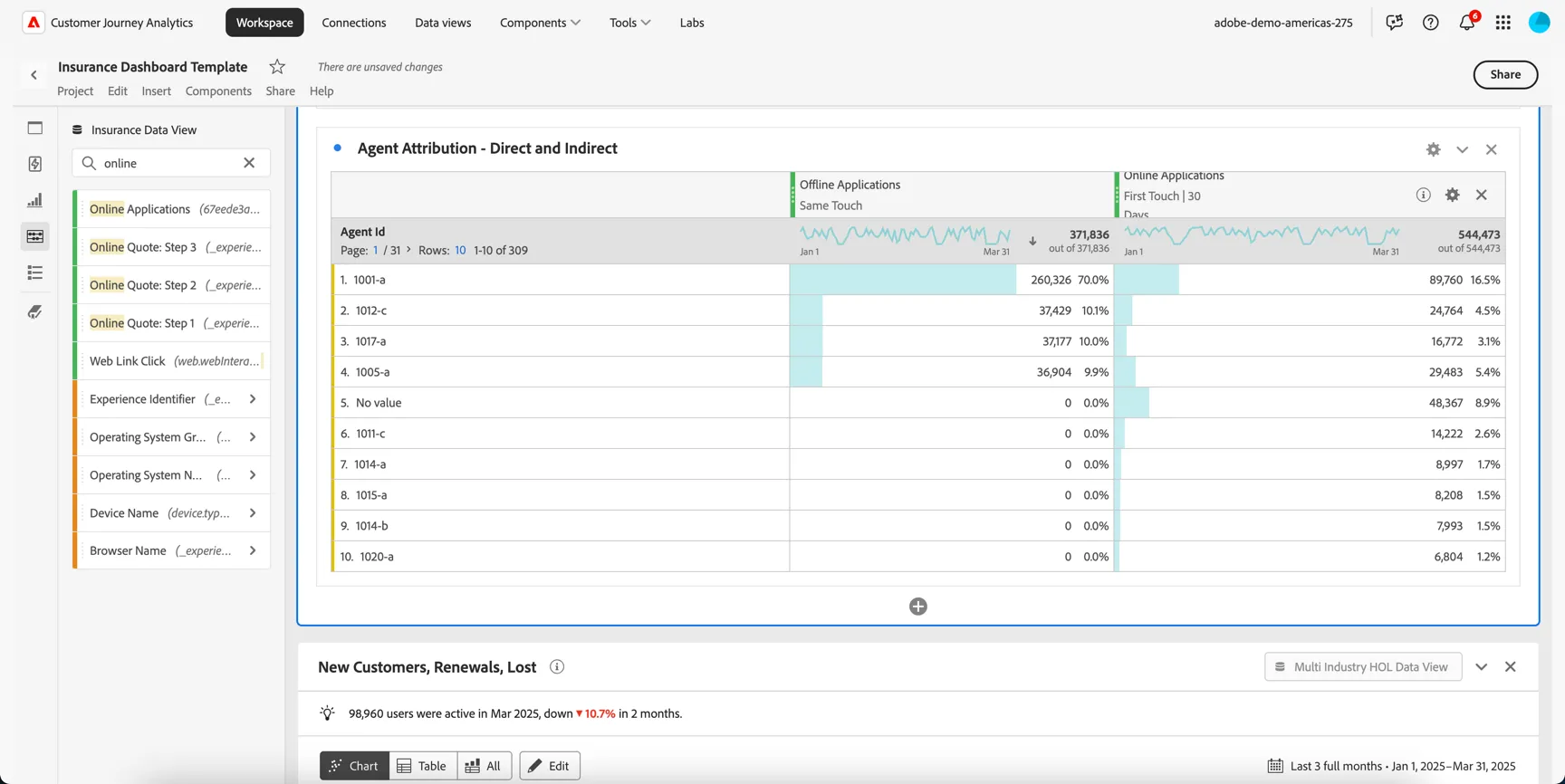Click the Edit button beside All
Viewport: 1565px width, 784px height.
click(x=550, y=766)
